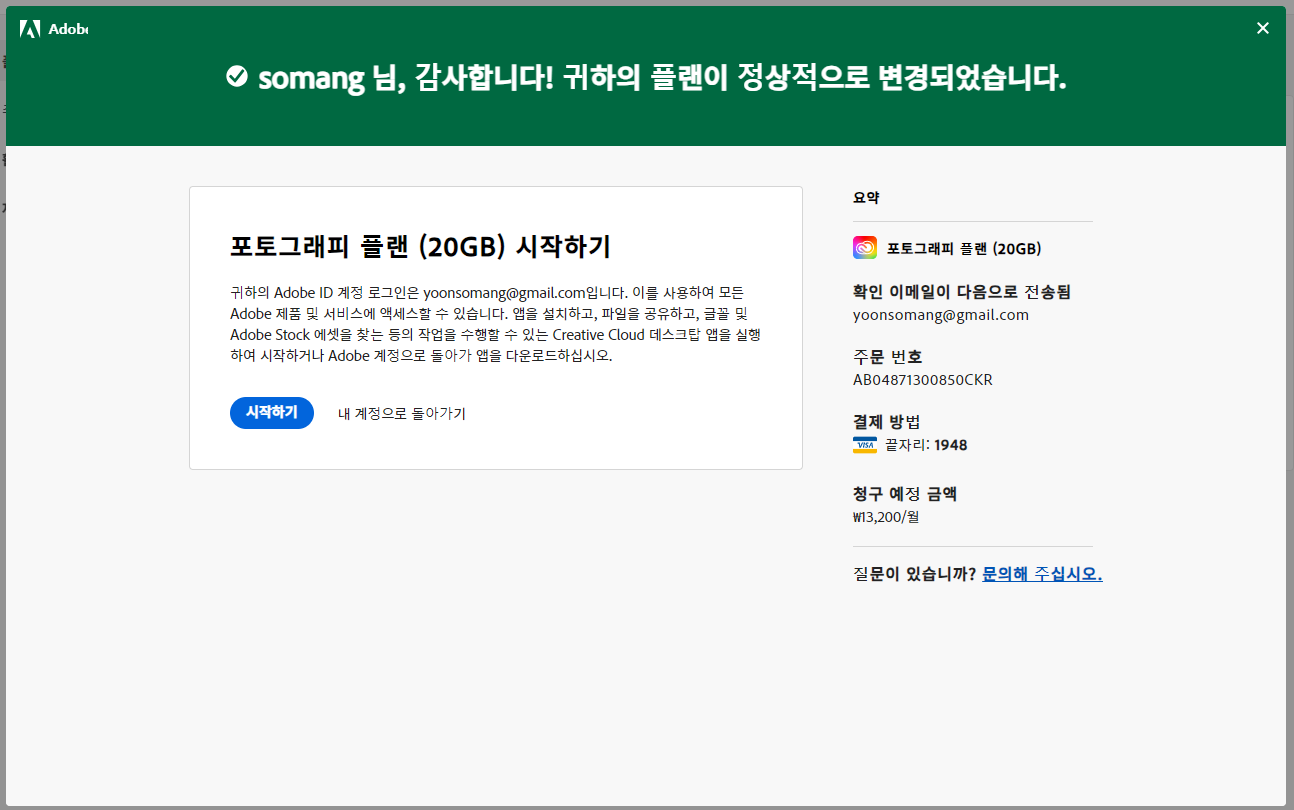Click the Visa card icon
The height and width of the screenshot is (810, 1294).
[x=865, y=445]
